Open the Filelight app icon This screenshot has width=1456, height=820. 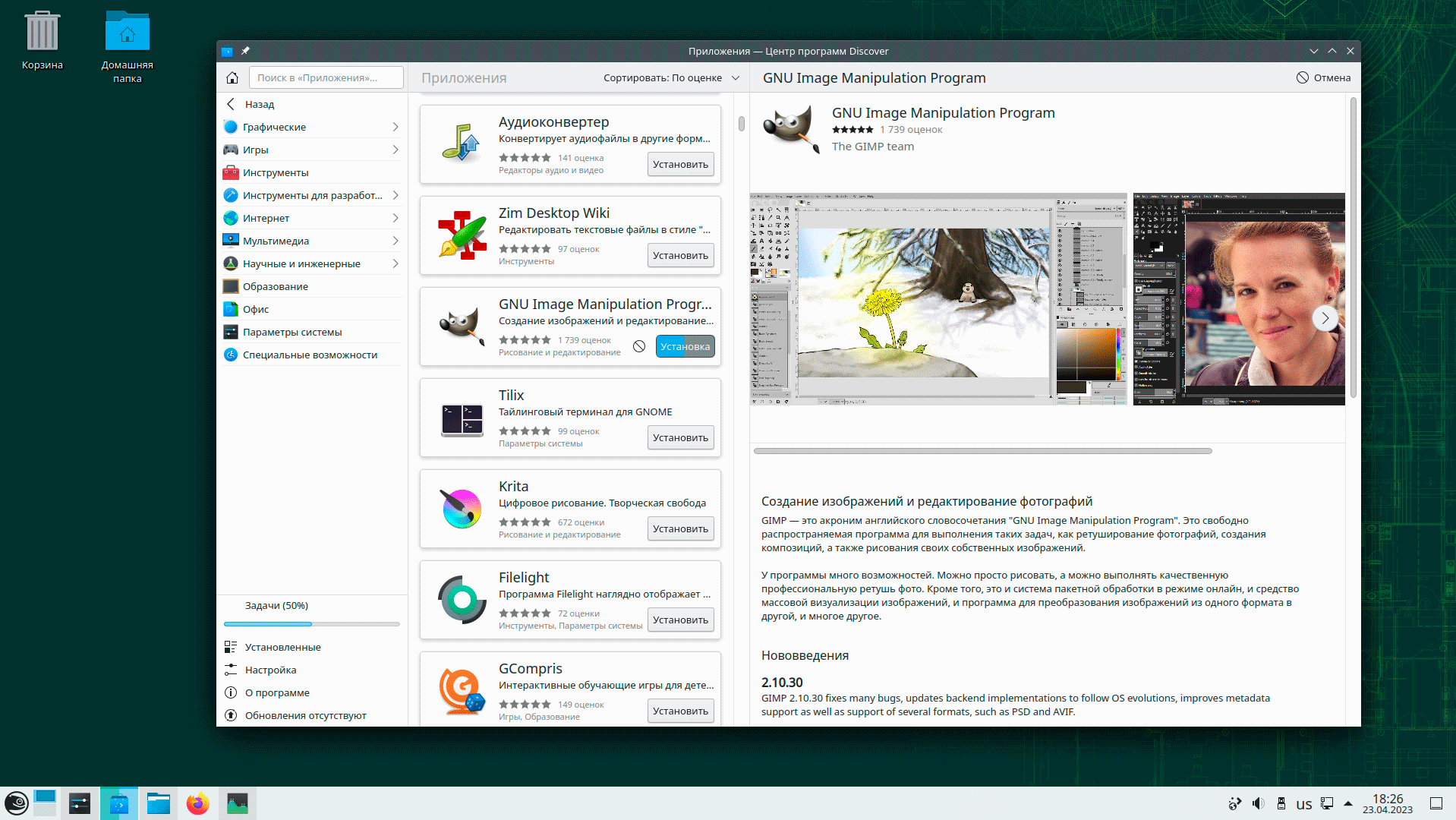click(x=462, y=600)
